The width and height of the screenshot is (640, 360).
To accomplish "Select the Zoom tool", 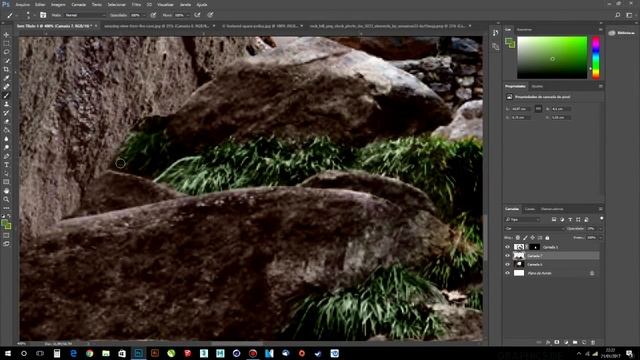I will pos(6,199).
